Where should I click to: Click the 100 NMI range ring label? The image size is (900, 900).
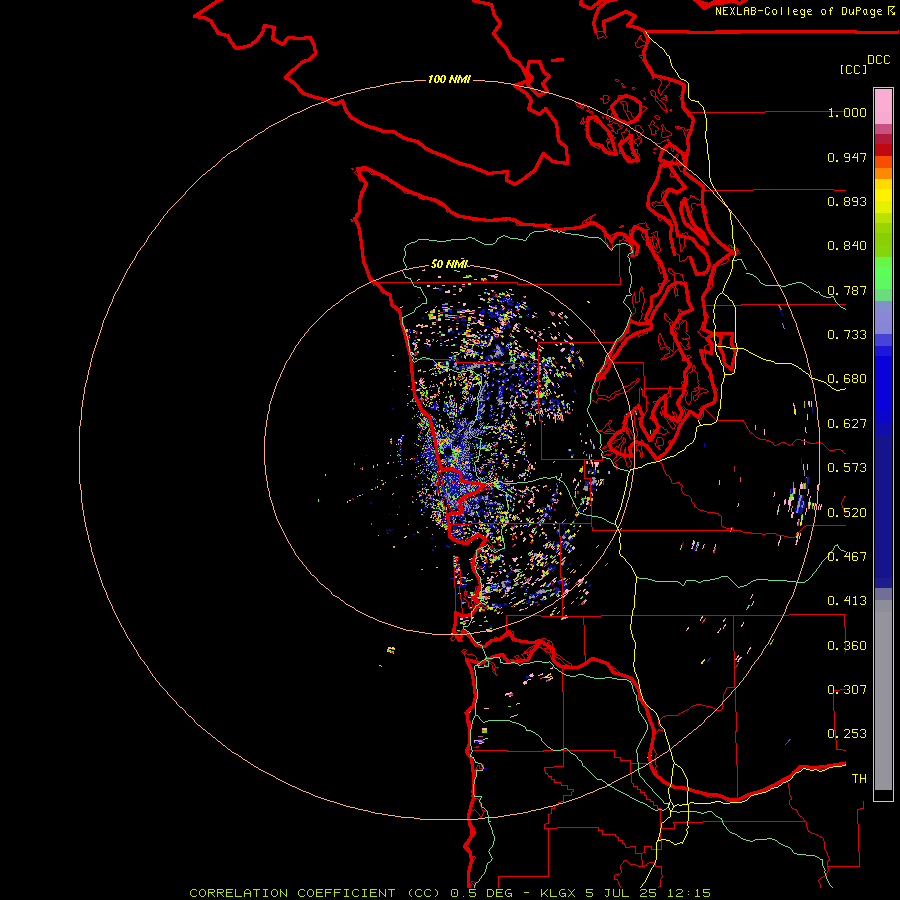449,79
